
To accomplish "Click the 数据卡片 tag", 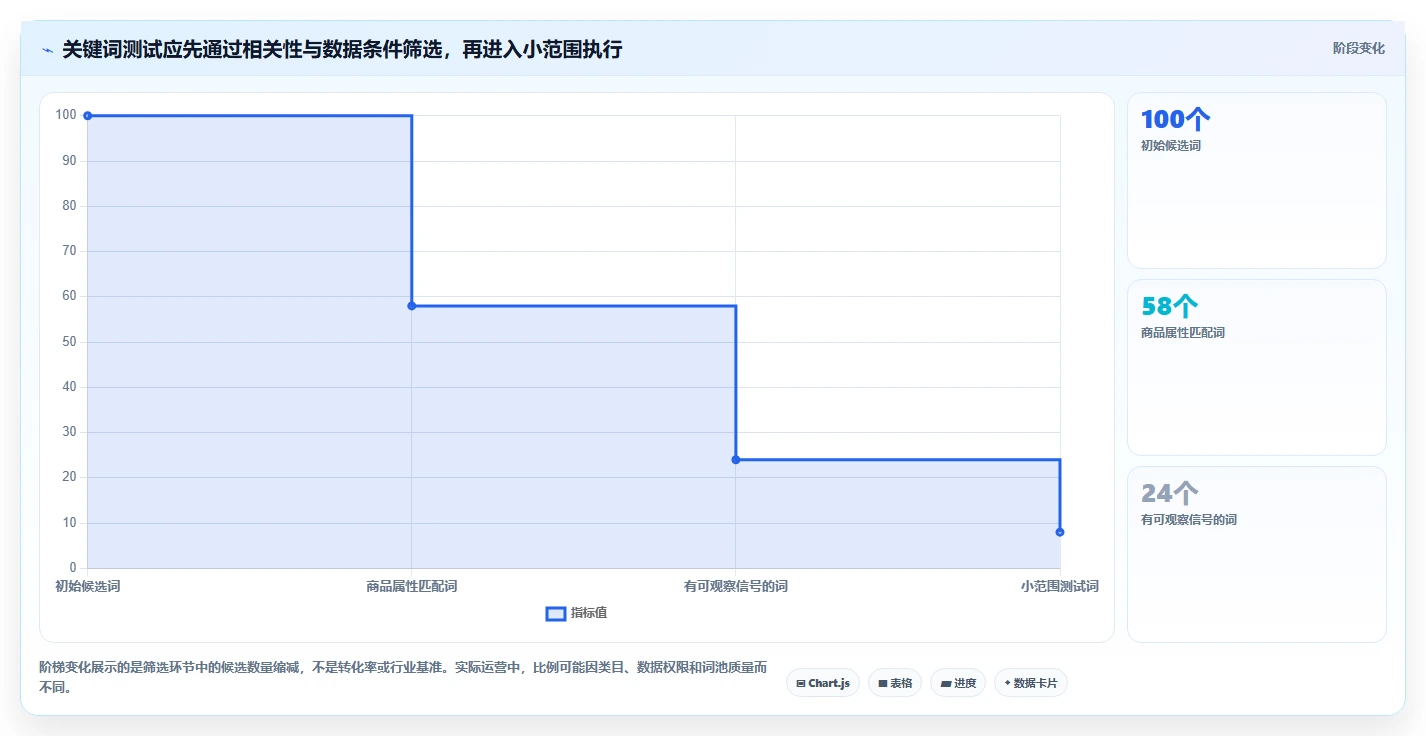I will (1031, 683).
